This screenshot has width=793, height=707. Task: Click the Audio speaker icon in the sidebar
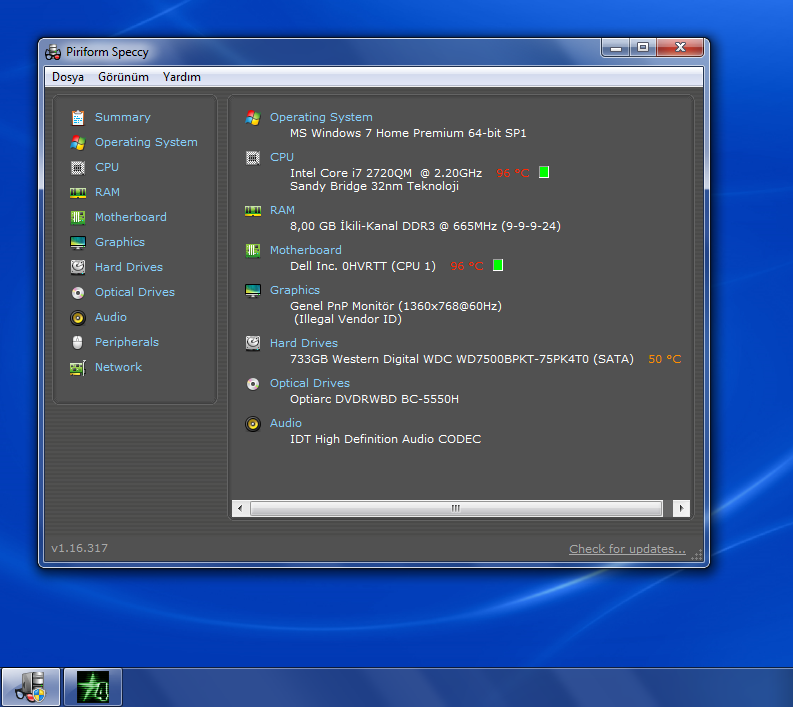[77, 318]
